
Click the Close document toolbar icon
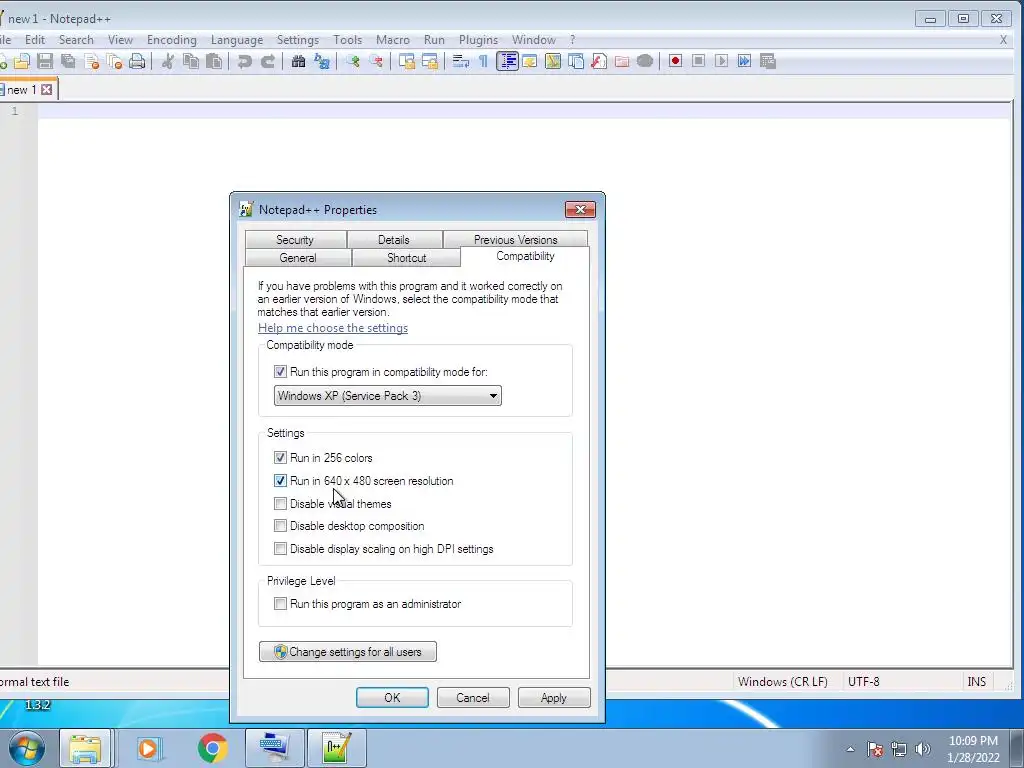pyautogui.click(x=92, y=61)
